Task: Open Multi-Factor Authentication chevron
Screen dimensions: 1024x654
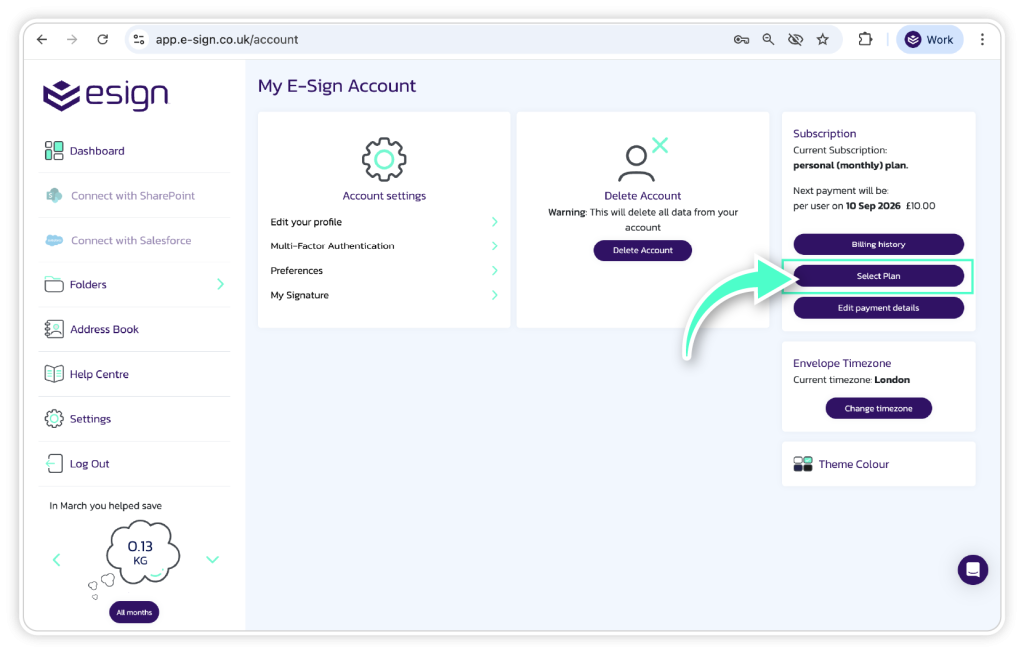Action: (x=494, y=246)
